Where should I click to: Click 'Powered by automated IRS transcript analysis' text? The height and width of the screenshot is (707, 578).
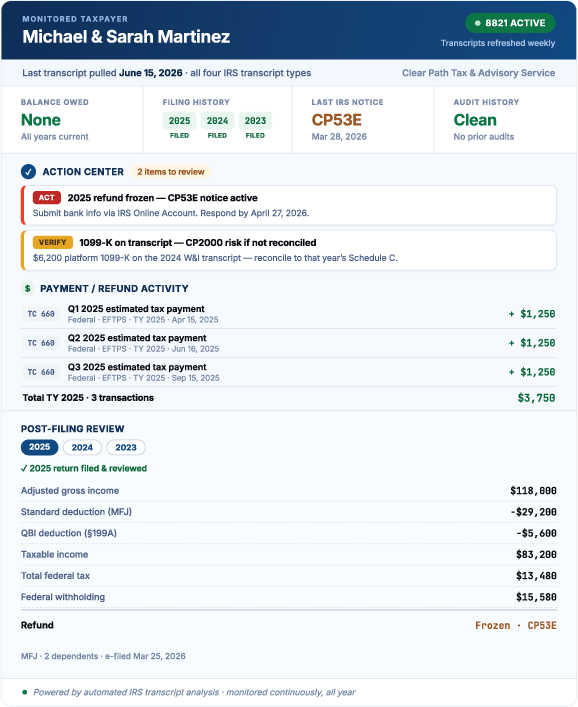(194, 692)
